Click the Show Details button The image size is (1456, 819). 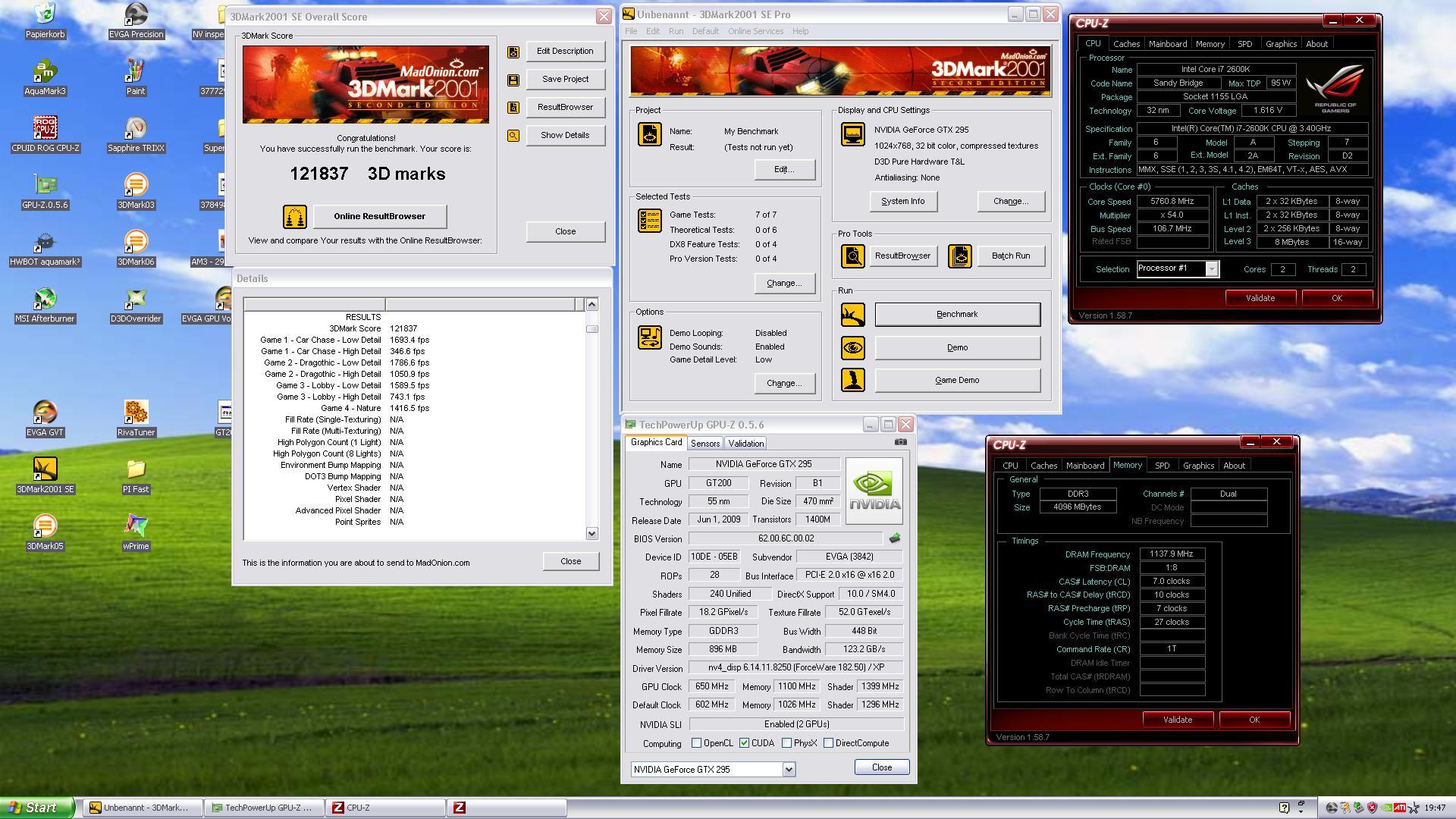565,135
